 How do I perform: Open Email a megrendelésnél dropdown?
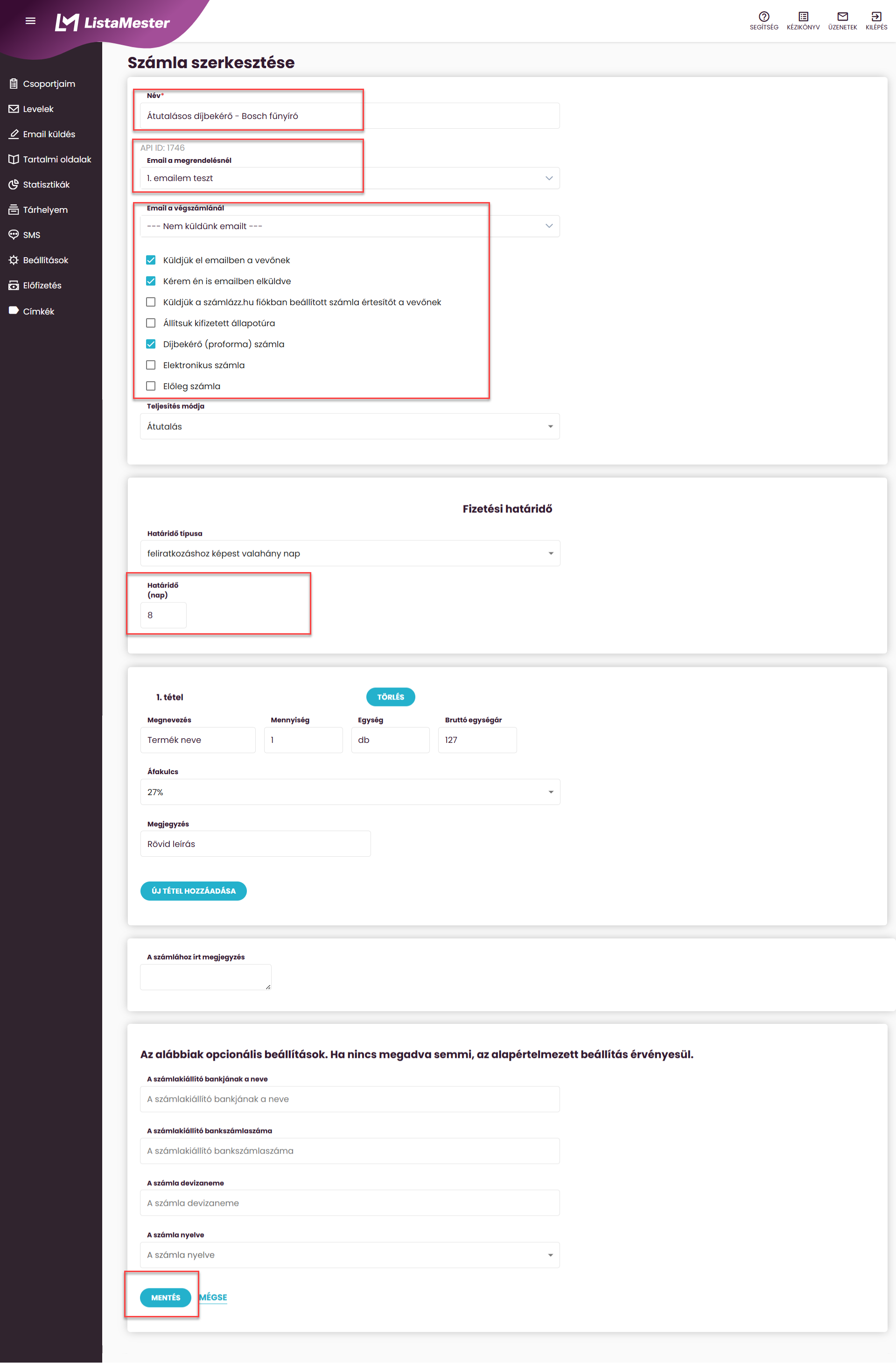pyautogui.click(x=350, y=178)
